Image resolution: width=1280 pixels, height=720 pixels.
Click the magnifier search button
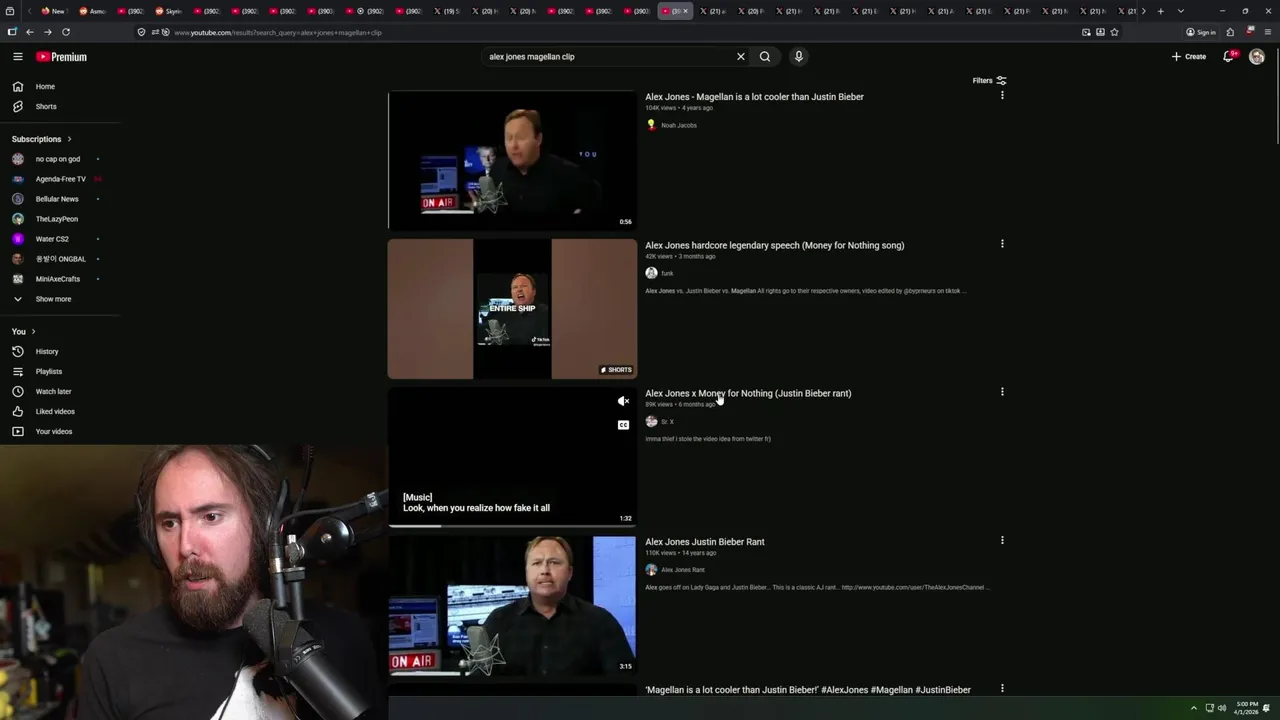tap(765, 57)
